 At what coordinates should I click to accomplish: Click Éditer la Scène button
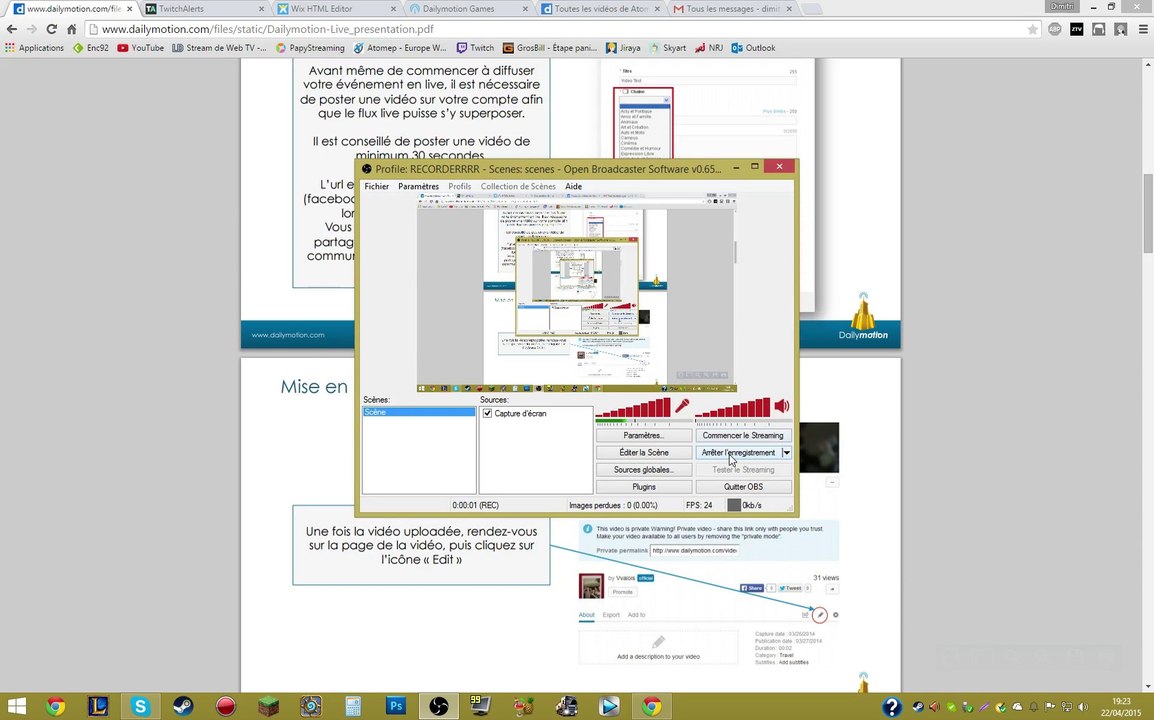643,453
